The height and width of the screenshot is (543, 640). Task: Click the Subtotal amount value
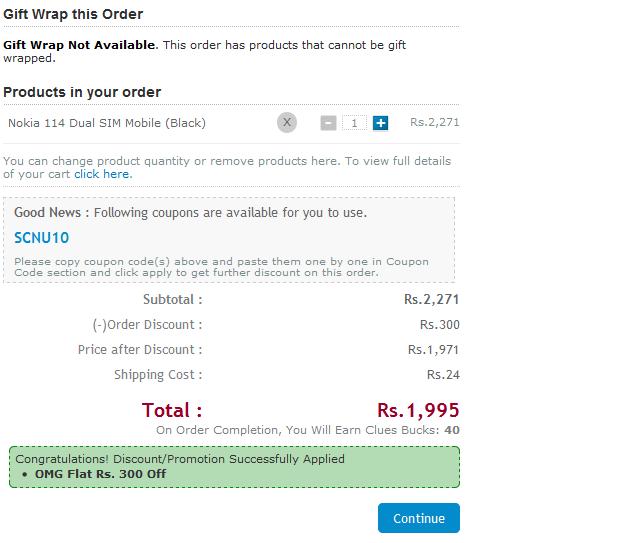(431, 299)
